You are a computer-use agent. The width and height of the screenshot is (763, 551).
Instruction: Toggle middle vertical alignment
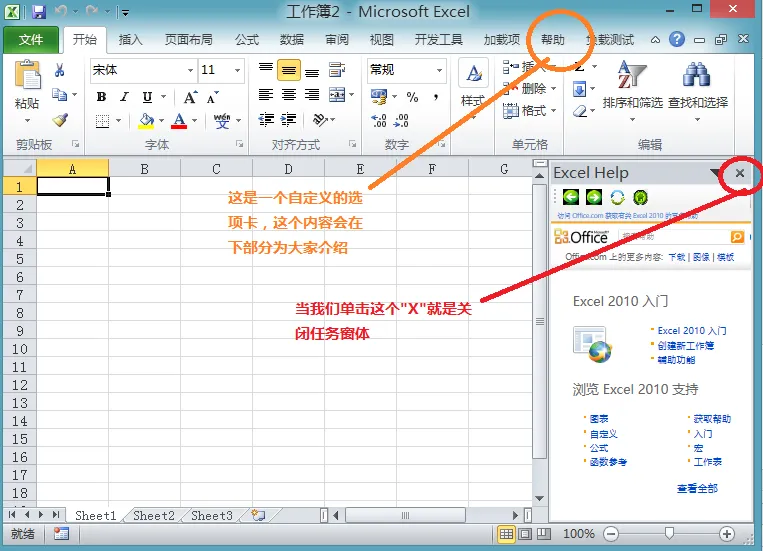(289, 70)
